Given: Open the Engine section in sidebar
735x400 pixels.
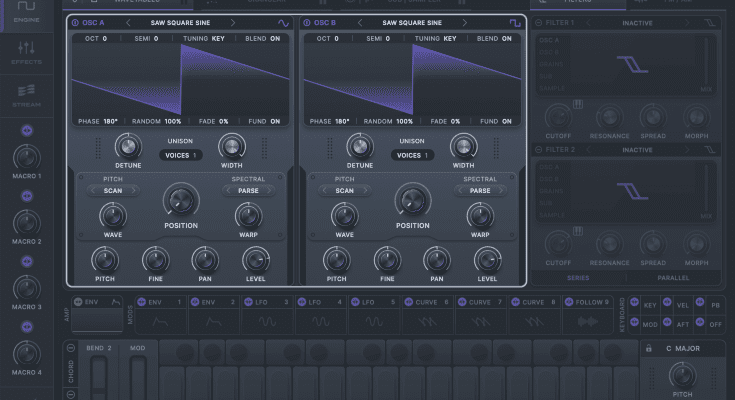Looking at the screenshot, I should [x=26, y=14].
